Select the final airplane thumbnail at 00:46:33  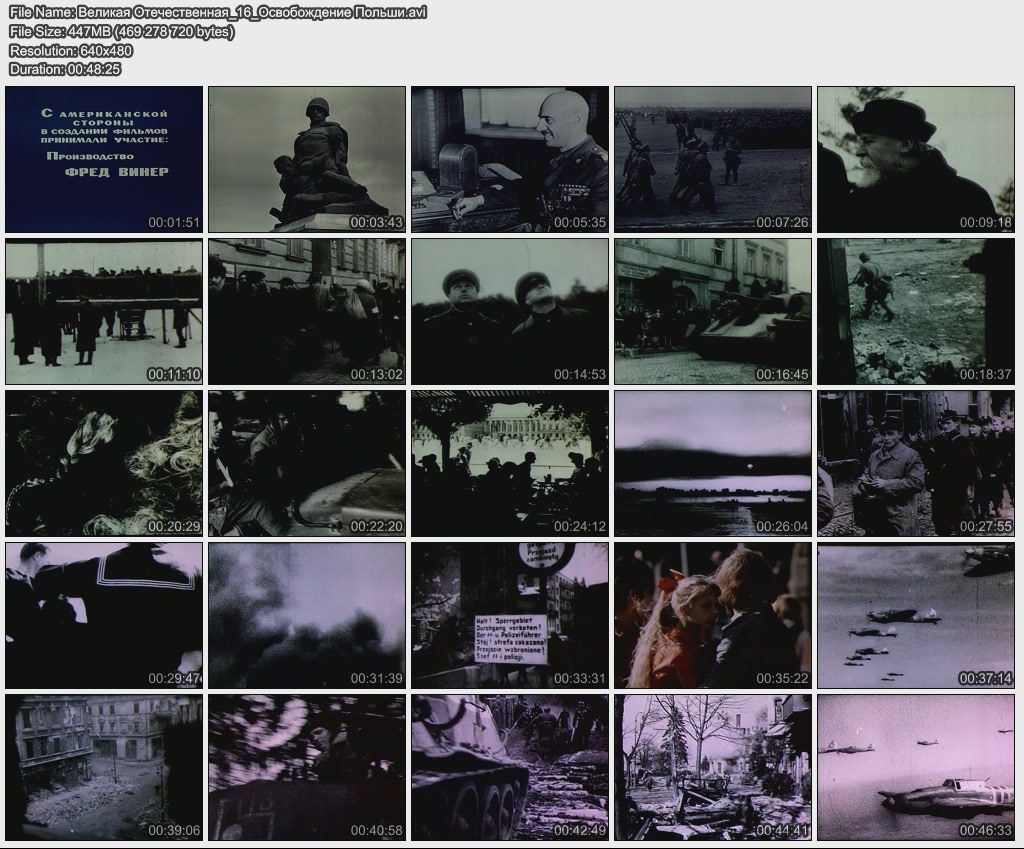click(x=916, y=767)
